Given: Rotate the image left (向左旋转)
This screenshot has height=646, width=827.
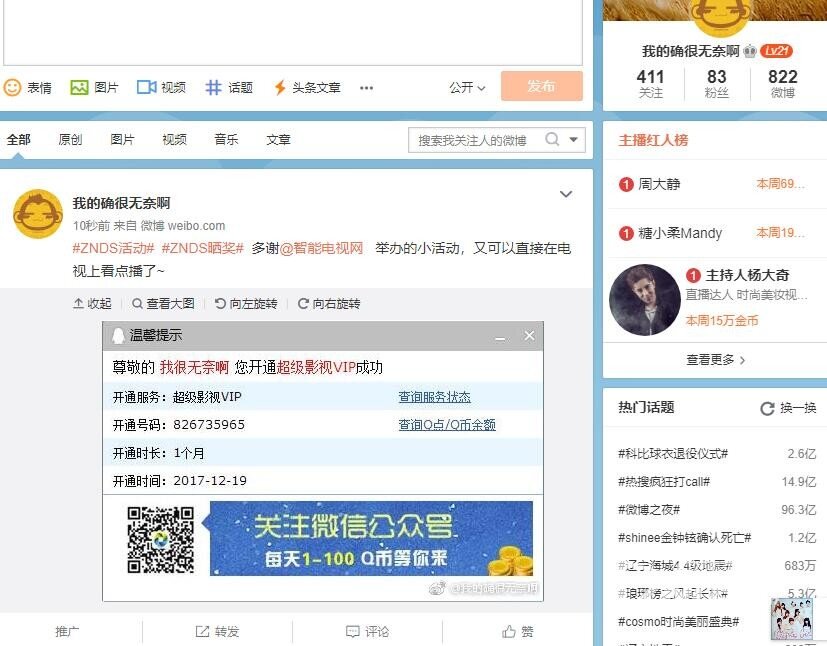Looking at the screenshot, I should coord(246,304).
